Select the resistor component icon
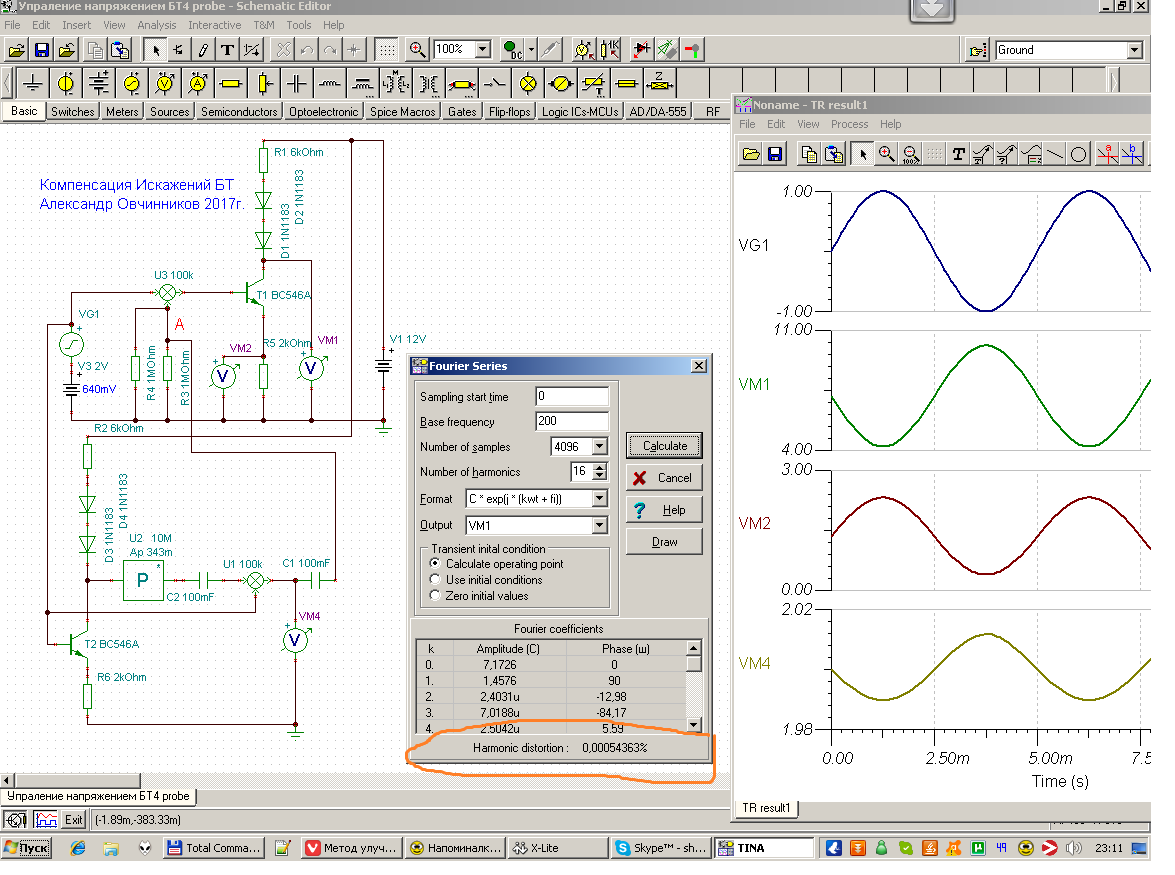This screenshot has width=1175, height=875. tap(231, 83)
